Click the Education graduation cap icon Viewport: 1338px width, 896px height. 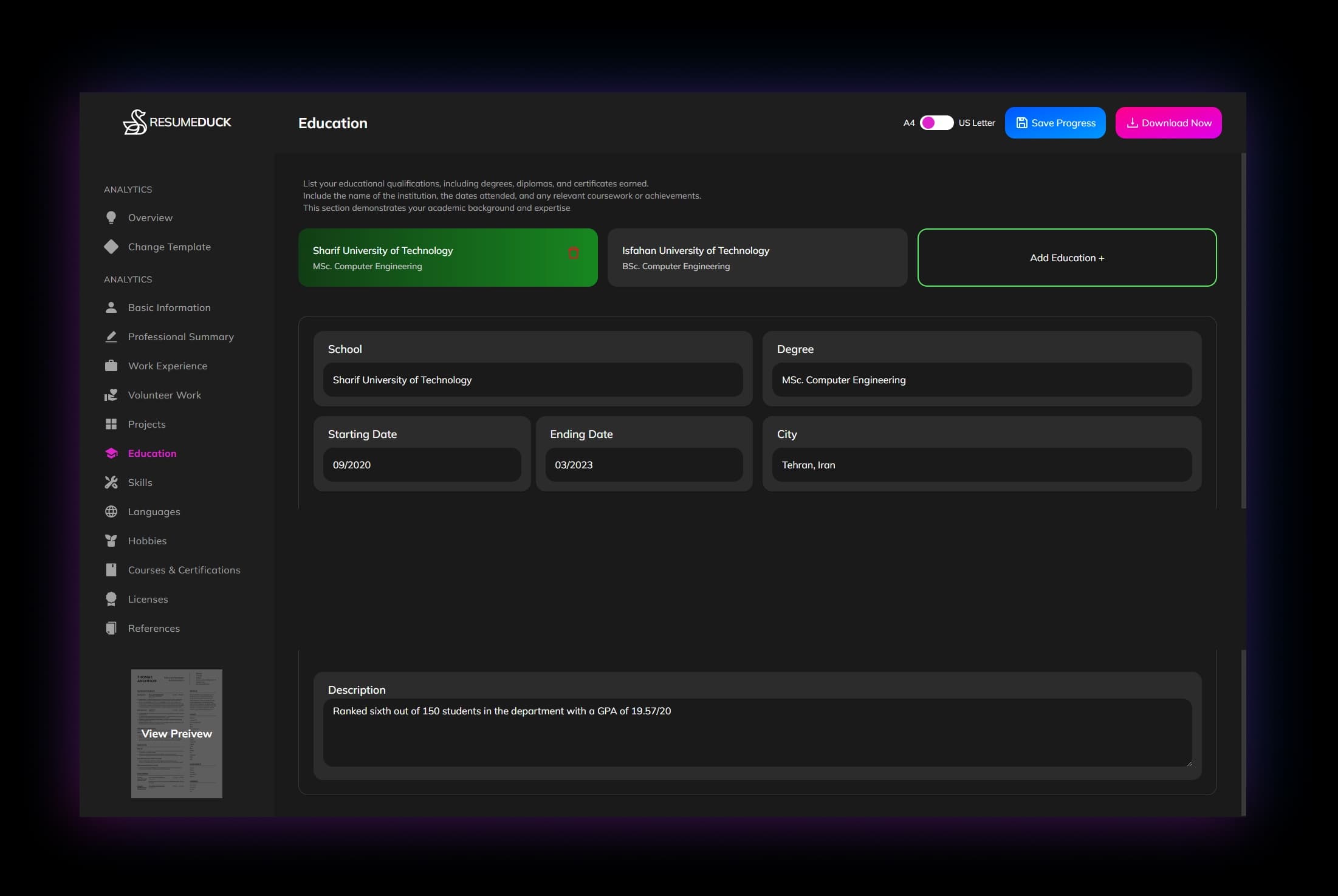pyautogui.click(x=111, y=453)
